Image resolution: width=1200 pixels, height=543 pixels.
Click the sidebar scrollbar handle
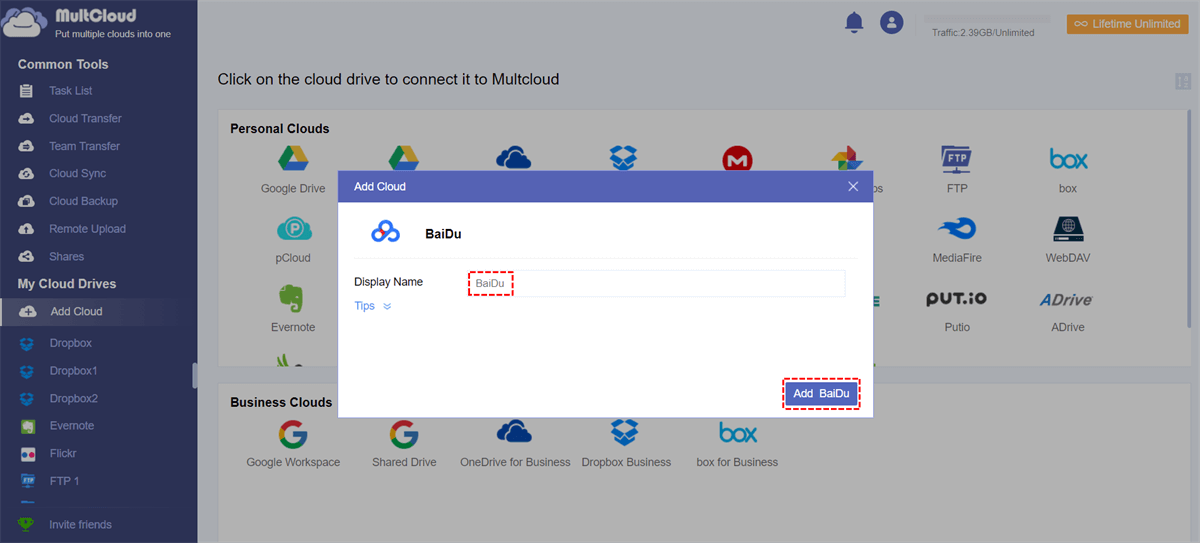(194, 375)
